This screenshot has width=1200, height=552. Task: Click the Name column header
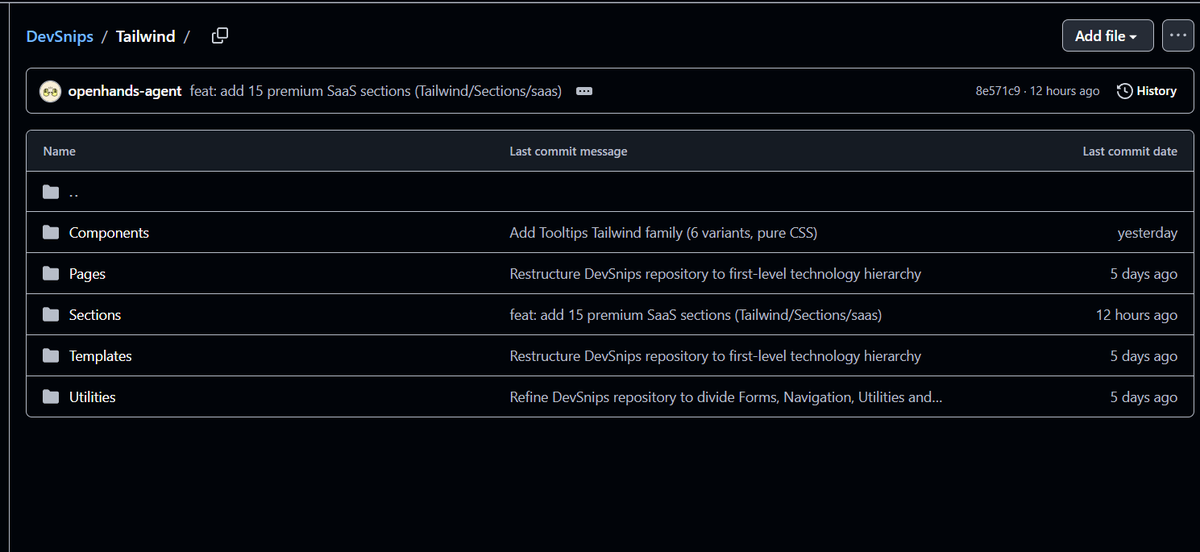(x=59, y=151)
